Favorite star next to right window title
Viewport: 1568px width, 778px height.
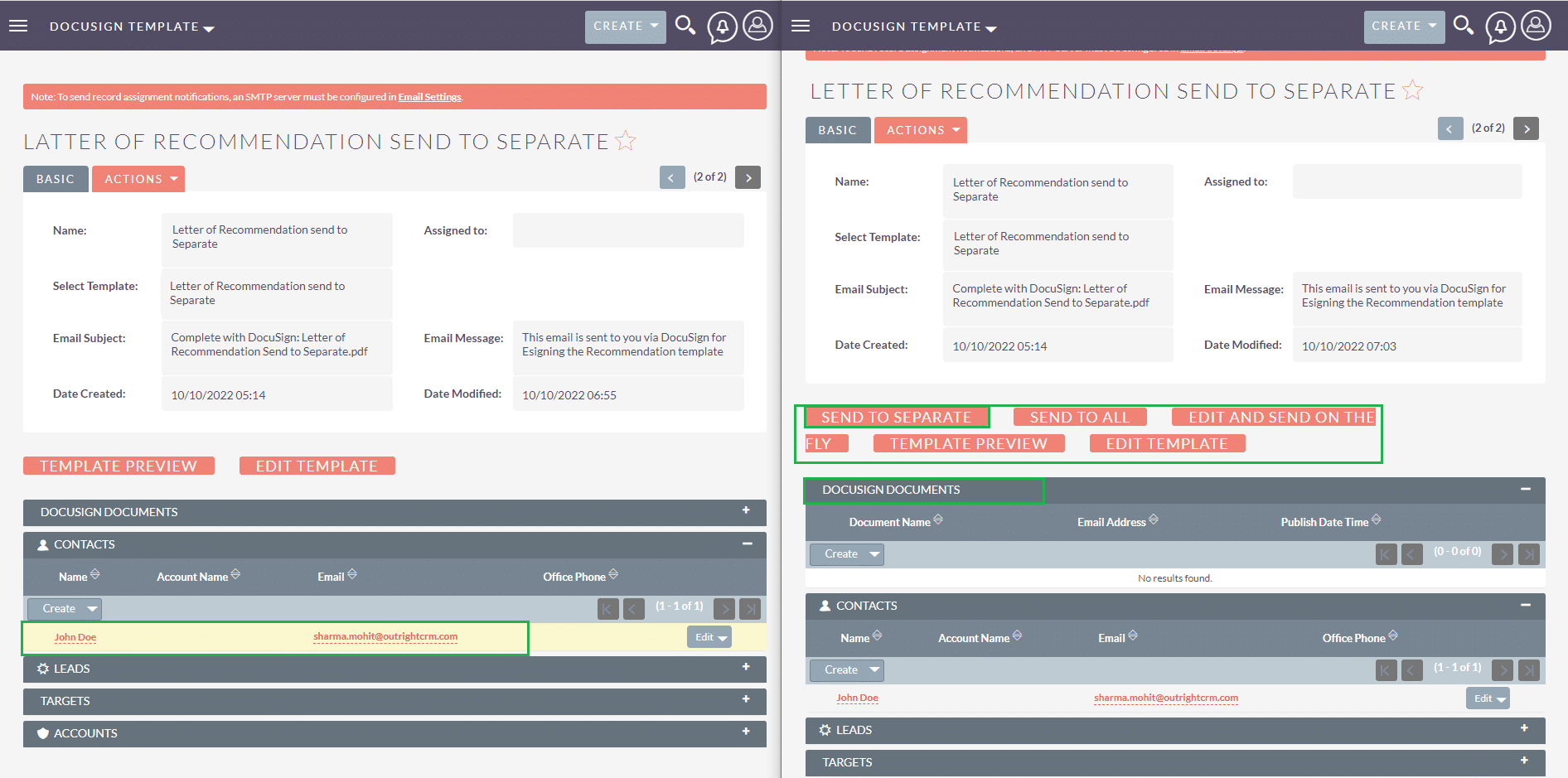(x=1413, y=89)
